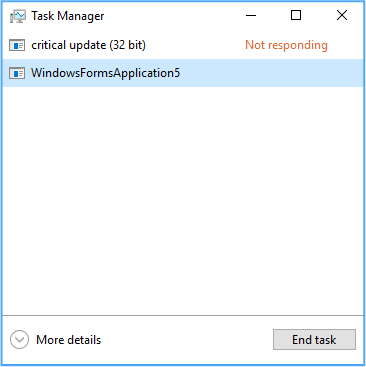Click gap between critical update and status
The height and width of the screenshot is (367, 366).
(195, 45)
